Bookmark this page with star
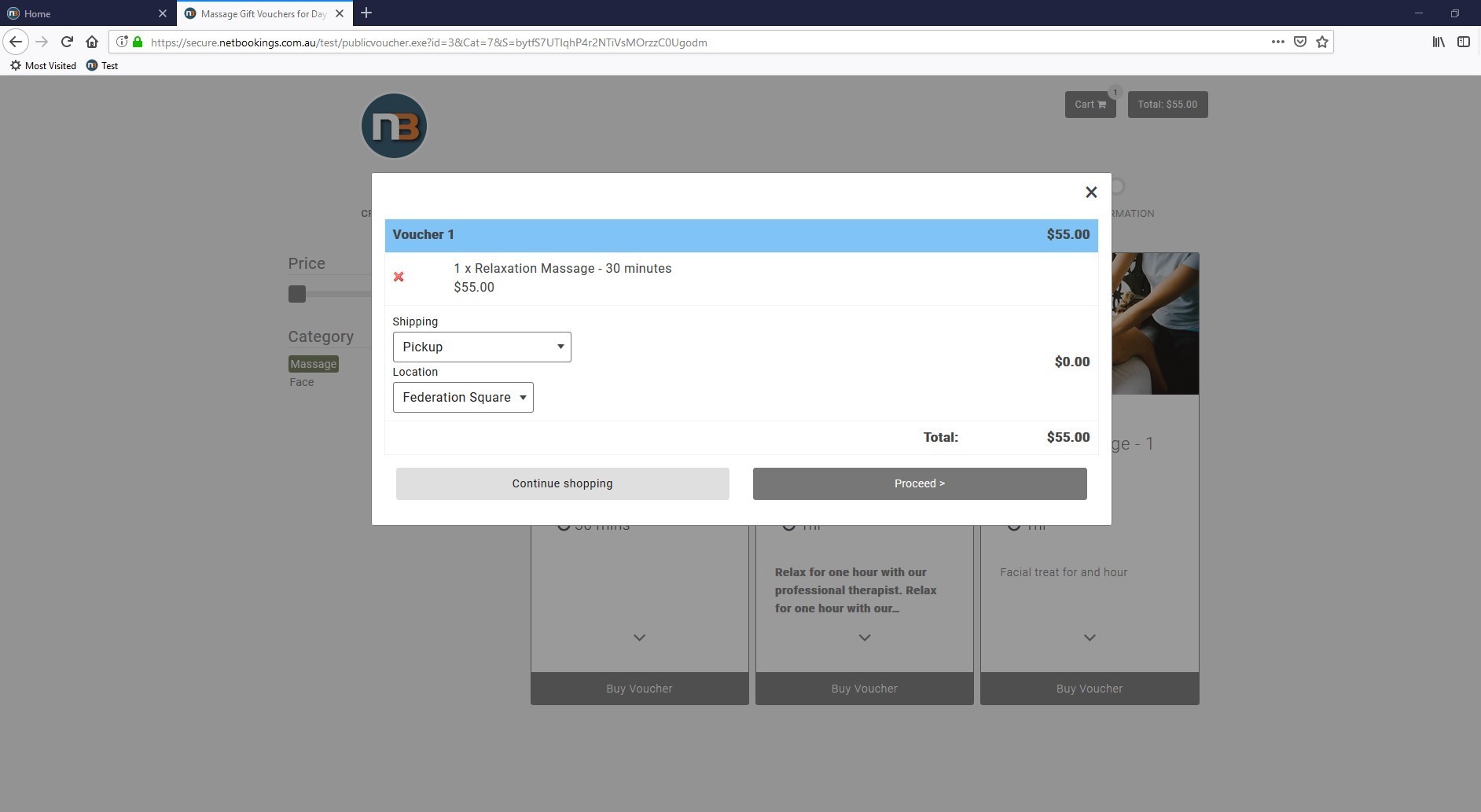The image size is (1481, 812). click(x=1322, y=42)
